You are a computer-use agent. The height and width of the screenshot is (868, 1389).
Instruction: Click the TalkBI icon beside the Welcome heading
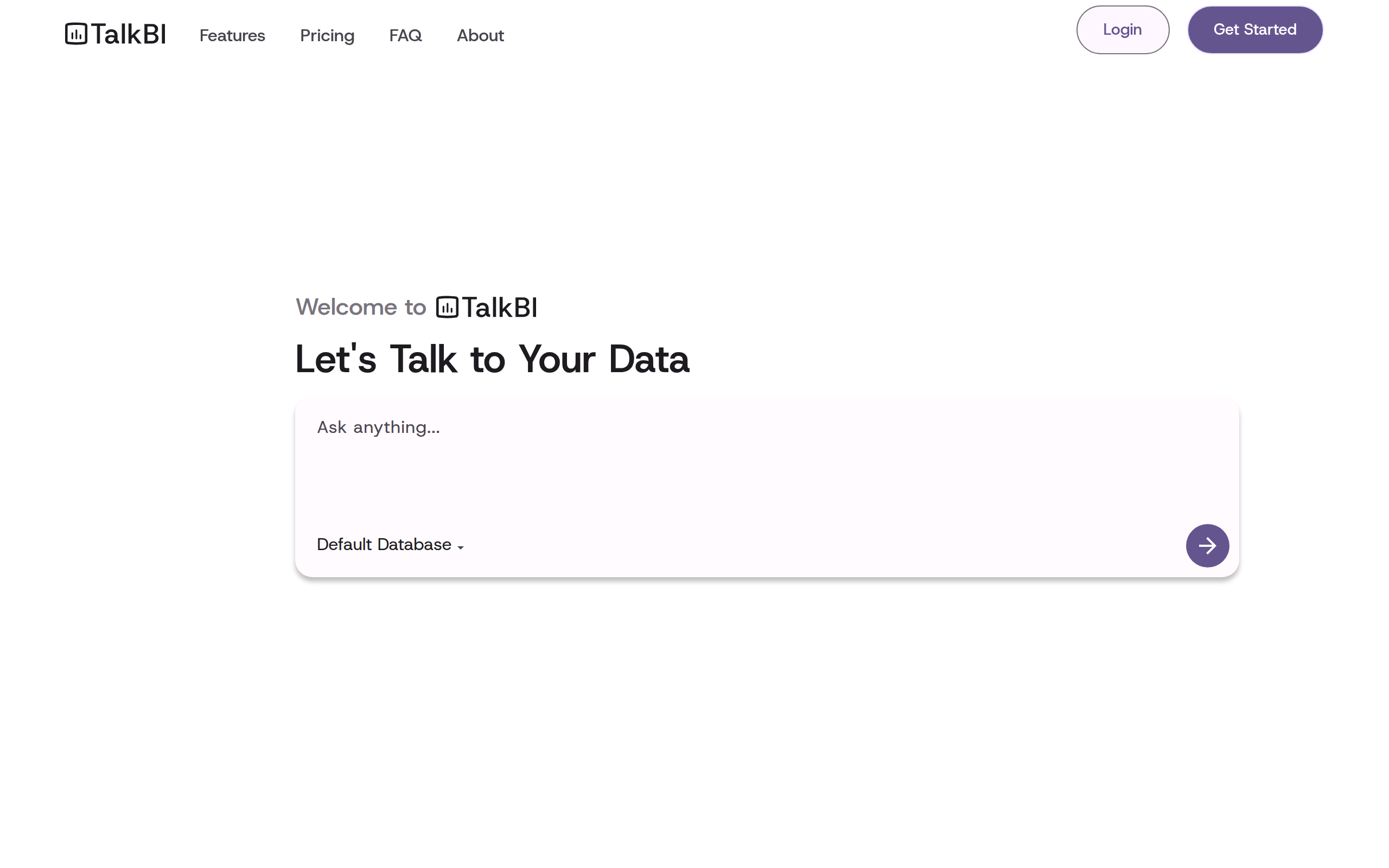(x=446, y=307)
